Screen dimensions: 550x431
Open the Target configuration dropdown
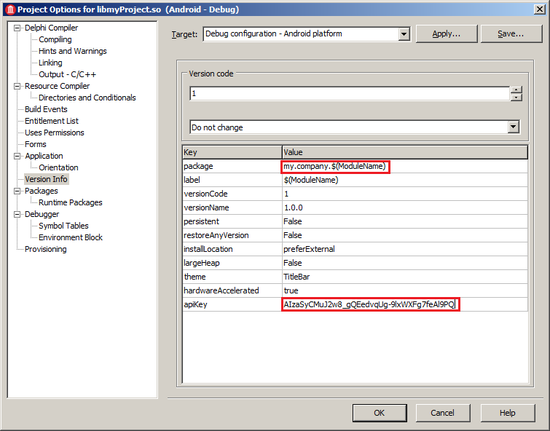tap(404, 34)
